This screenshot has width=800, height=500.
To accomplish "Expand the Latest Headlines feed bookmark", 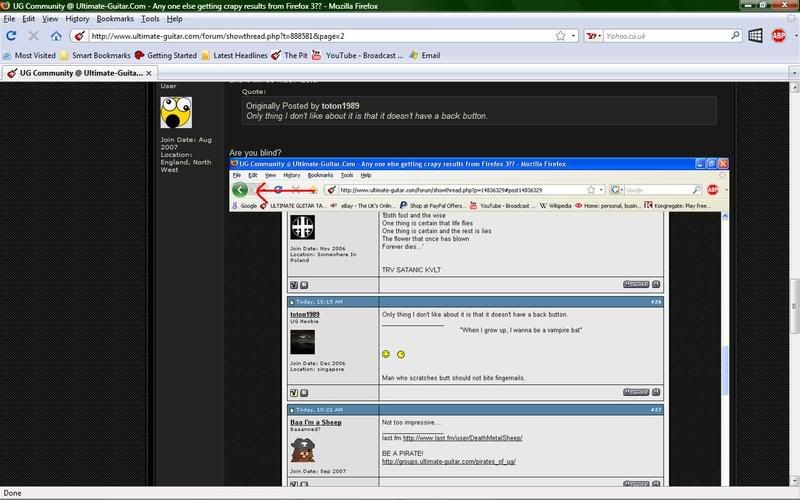I will click(234, 55).
